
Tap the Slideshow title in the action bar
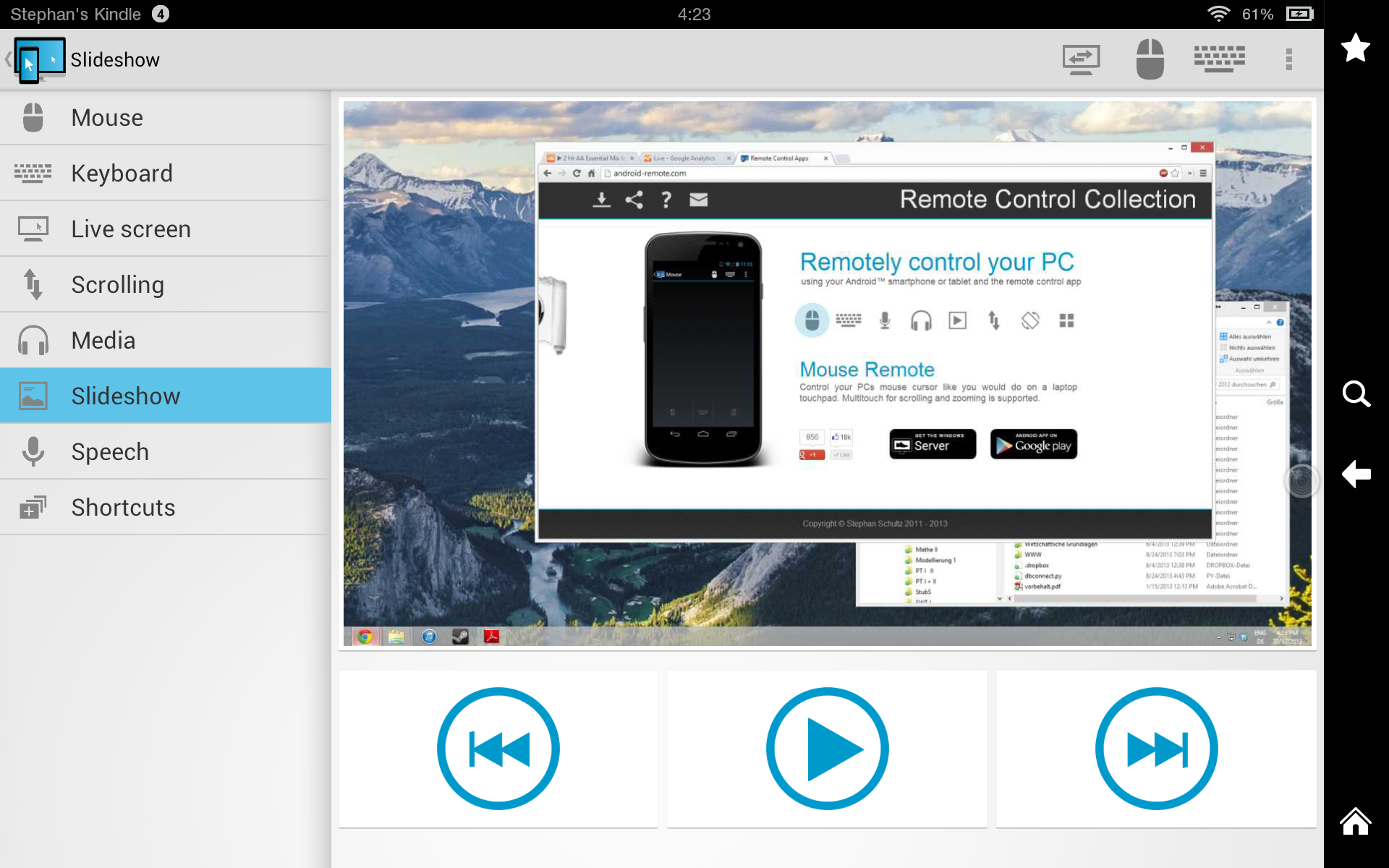click(x=115, y=59)
